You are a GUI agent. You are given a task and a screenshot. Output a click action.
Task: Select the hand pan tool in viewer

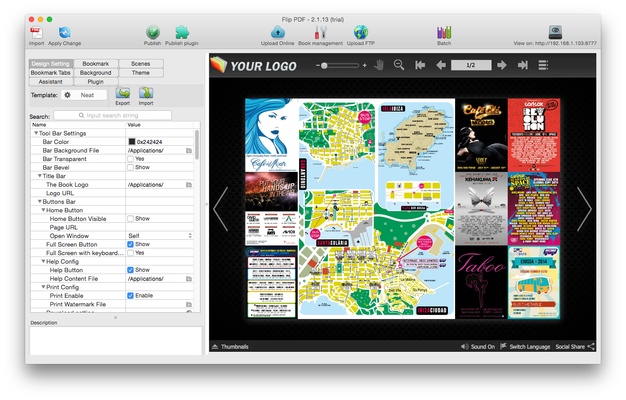(378, 65)
